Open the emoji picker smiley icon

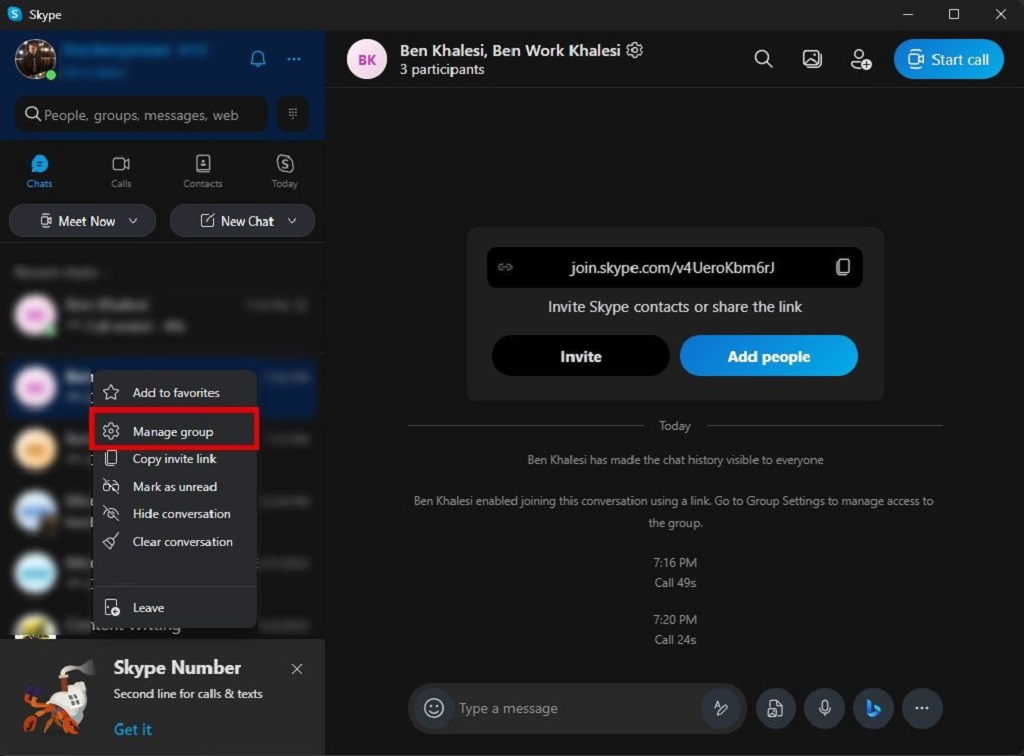coord(434,708)
